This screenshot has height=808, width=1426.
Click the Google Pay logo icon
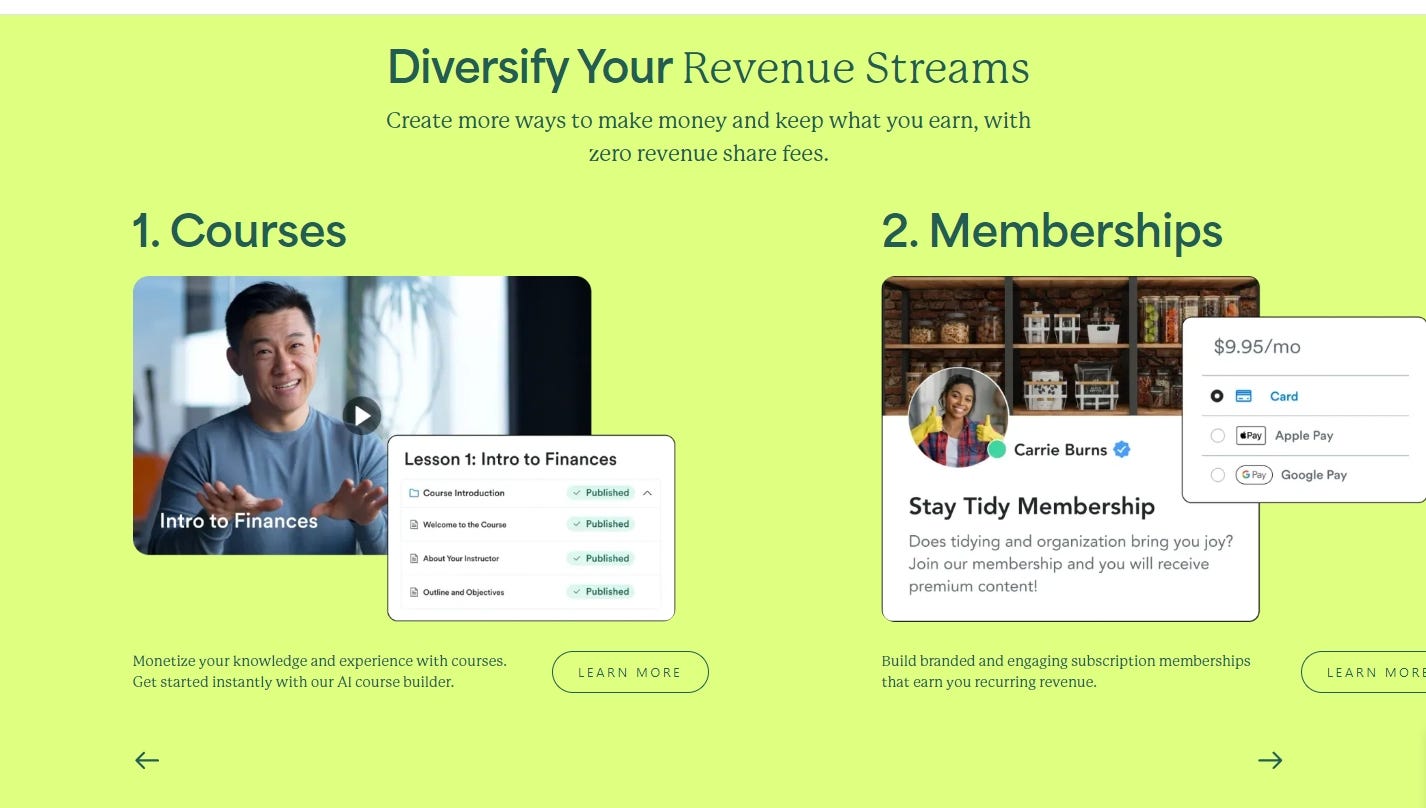pos(1254,475)
